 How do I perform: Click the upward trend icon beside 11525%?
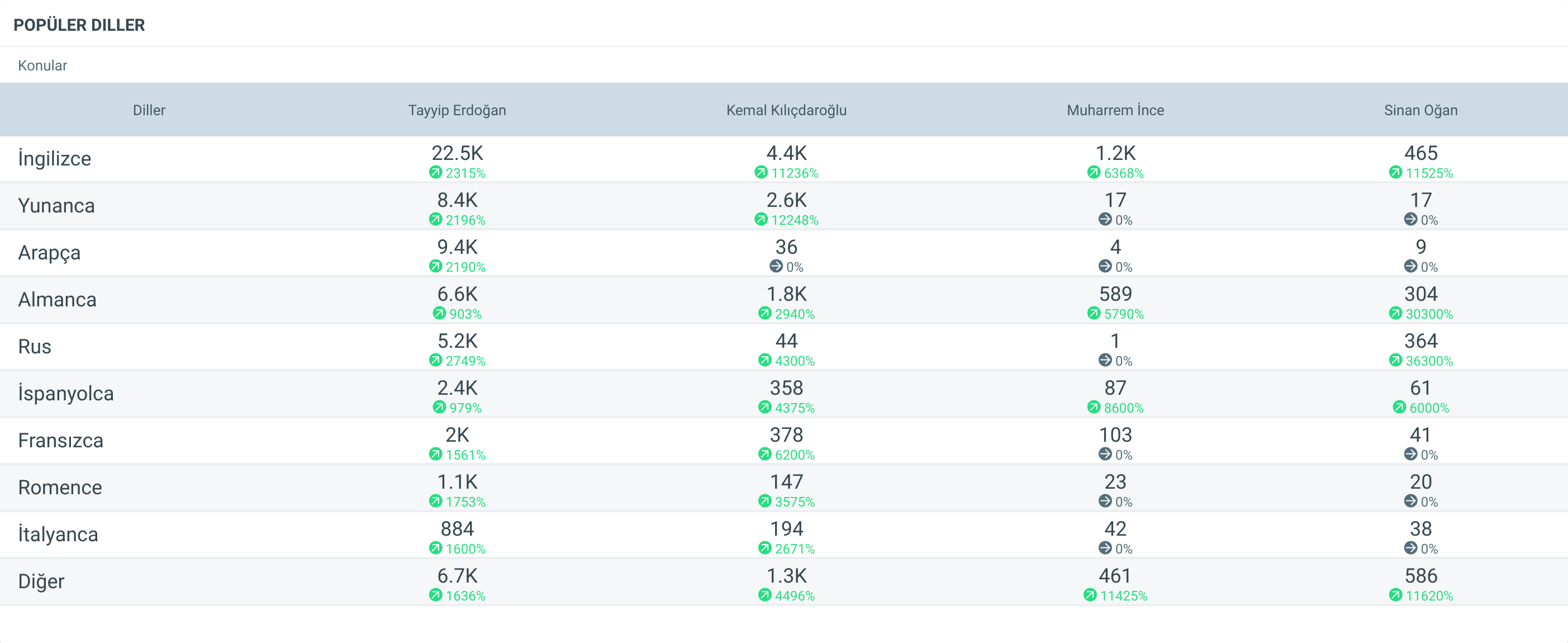[x=1395, y=172]
